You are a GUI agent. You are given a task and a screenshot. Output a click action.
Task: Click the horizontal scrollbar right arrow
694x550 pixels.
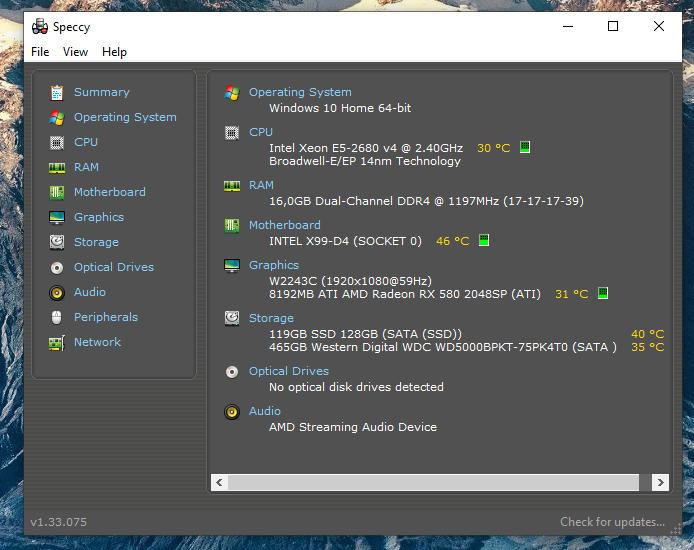tap(660, 482)
